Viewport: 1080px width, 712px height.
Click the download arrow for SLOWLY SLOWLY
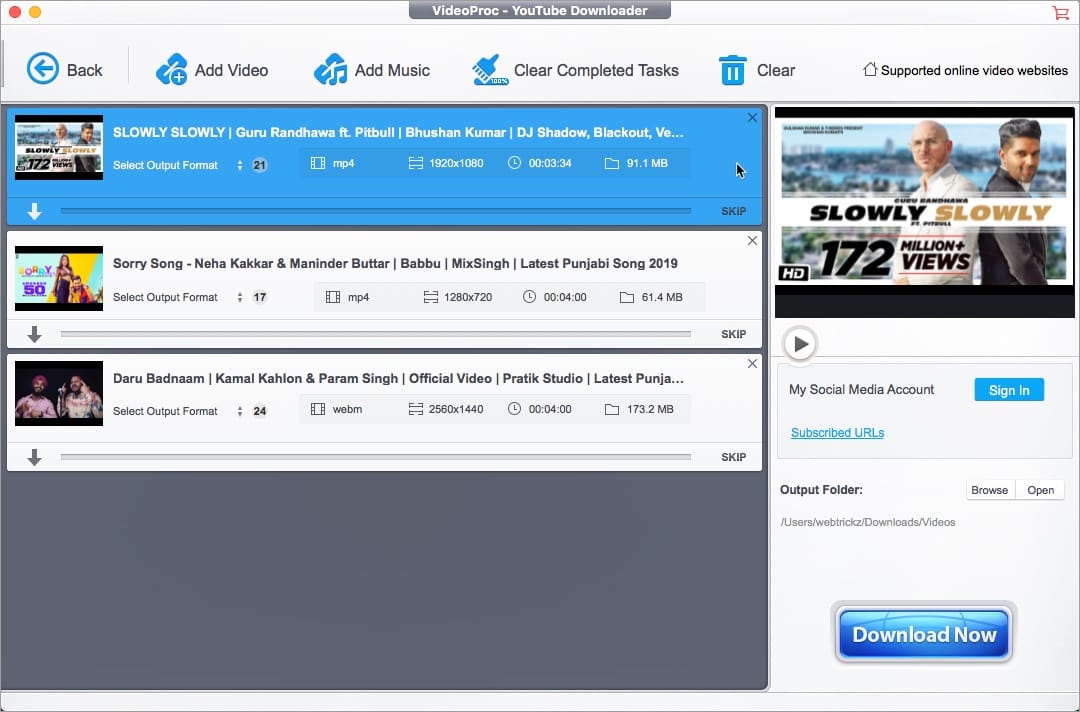(34, 211)
